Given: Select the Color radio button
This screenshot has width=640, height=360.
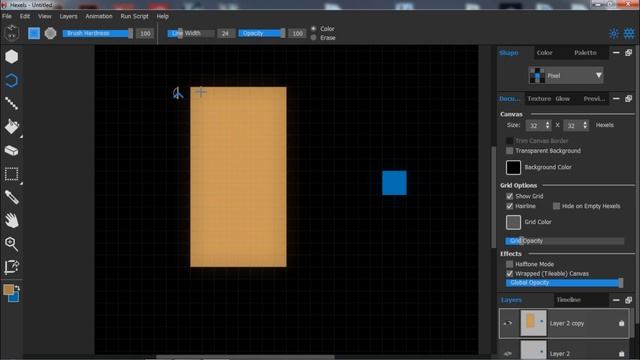Looking at the screenshot, I should coord(313,29).
